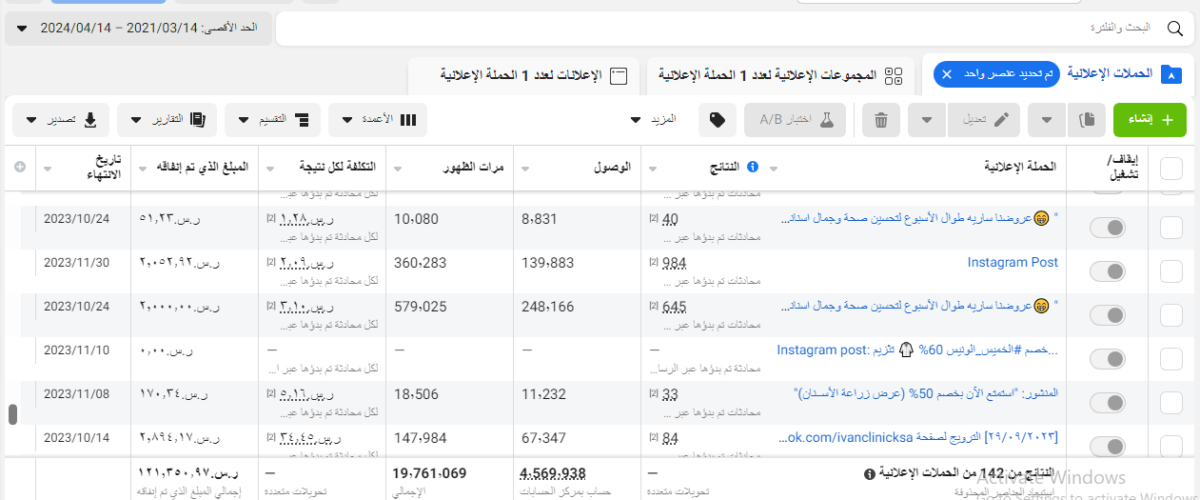
Task: Open the date range dropdown 2021/03/14 – 2024/04/14
Action: pos(137,29)
